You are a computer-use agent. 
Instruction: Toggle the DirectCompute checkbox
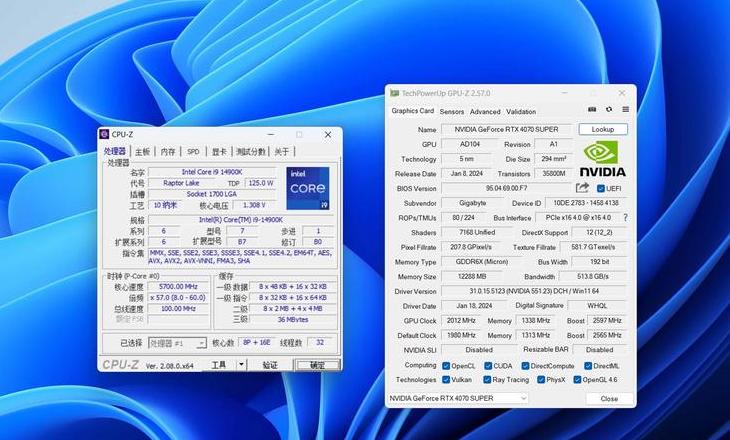[x=525, y=366]
